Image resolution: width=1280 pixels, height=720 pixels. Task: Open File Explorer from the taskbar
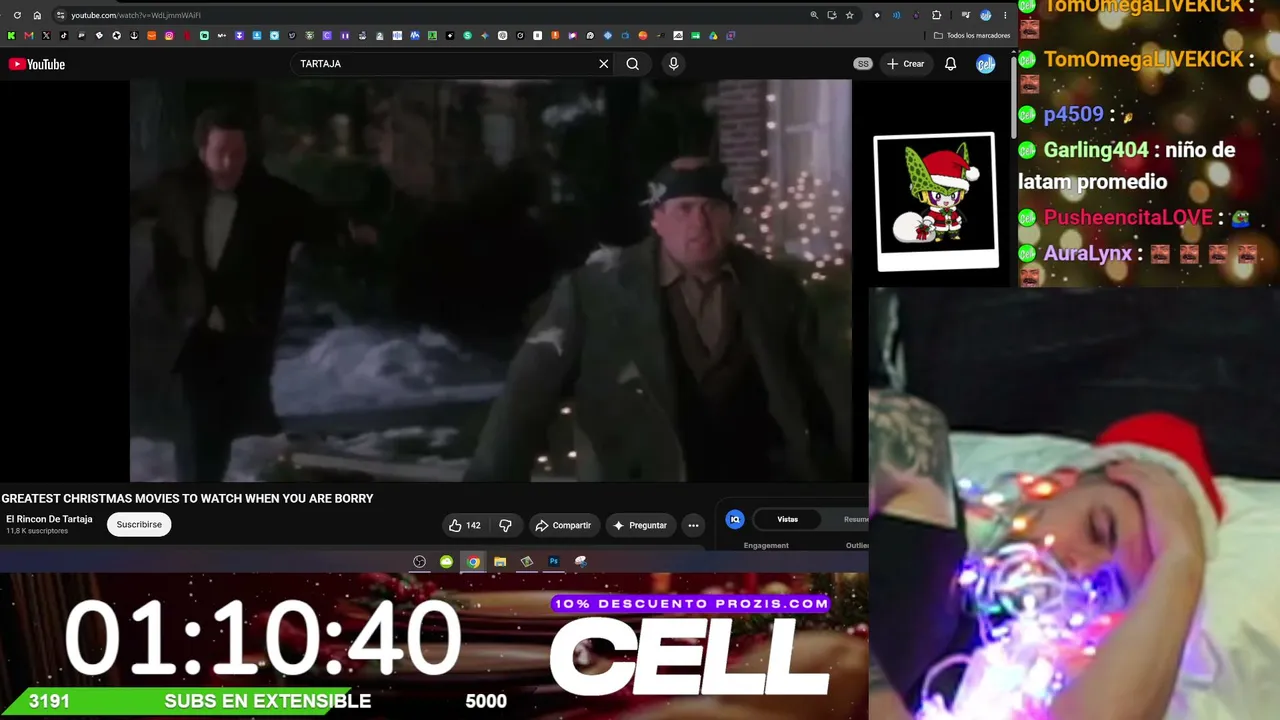click(500, 562)
